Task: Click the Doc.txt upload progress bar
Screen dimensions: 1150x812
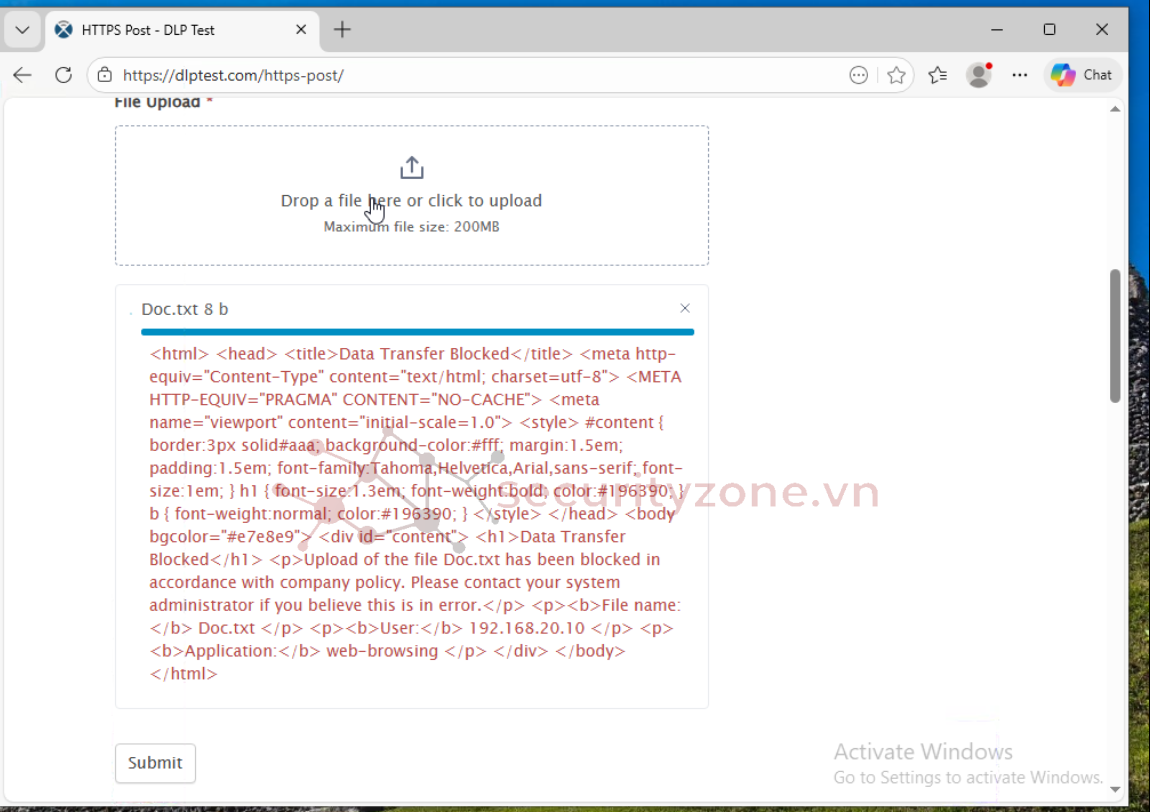Action: click(417, 332)
